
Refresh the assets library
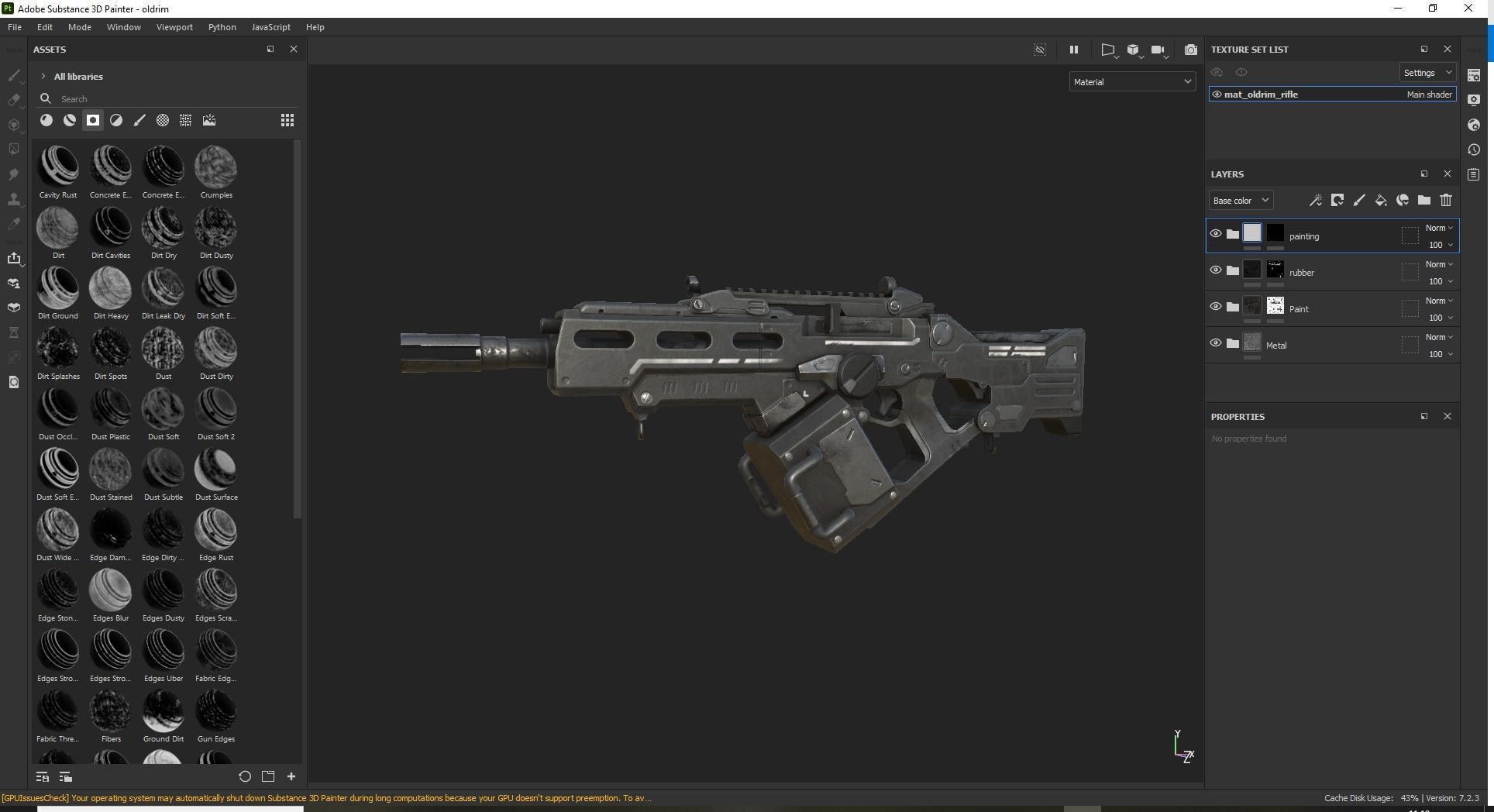(245, 776)
